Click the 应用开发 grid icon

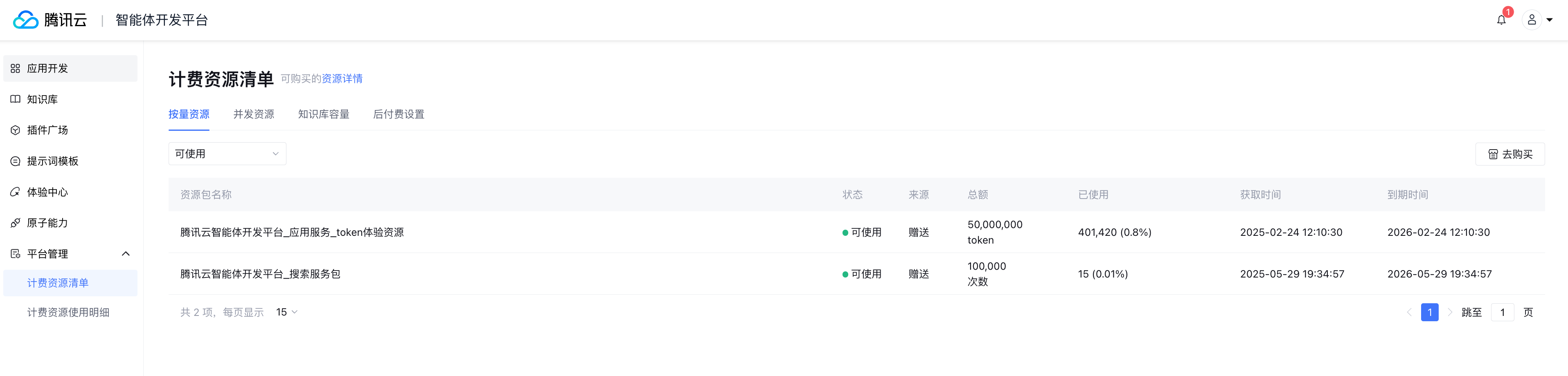coord(15,69)
